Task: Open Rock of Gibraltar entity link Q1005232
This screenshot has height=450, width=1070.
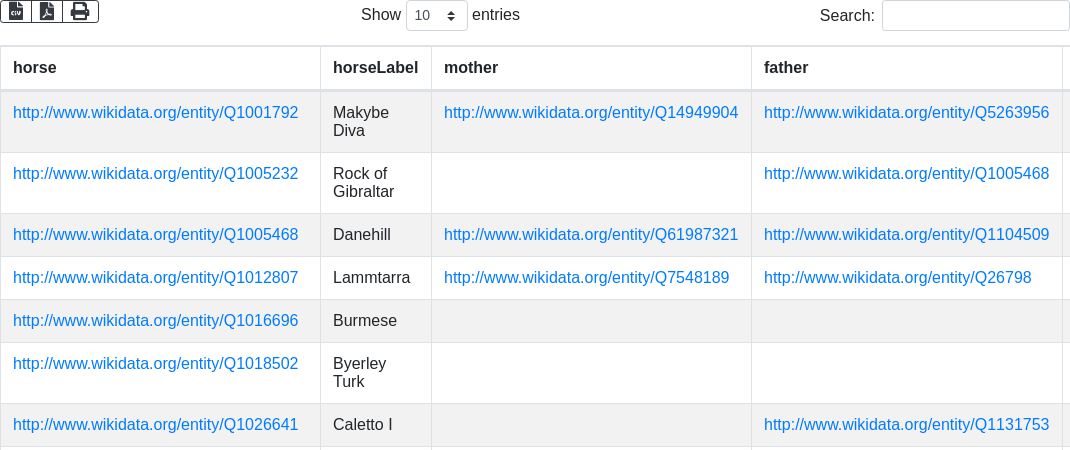Action: click(155, 174)
